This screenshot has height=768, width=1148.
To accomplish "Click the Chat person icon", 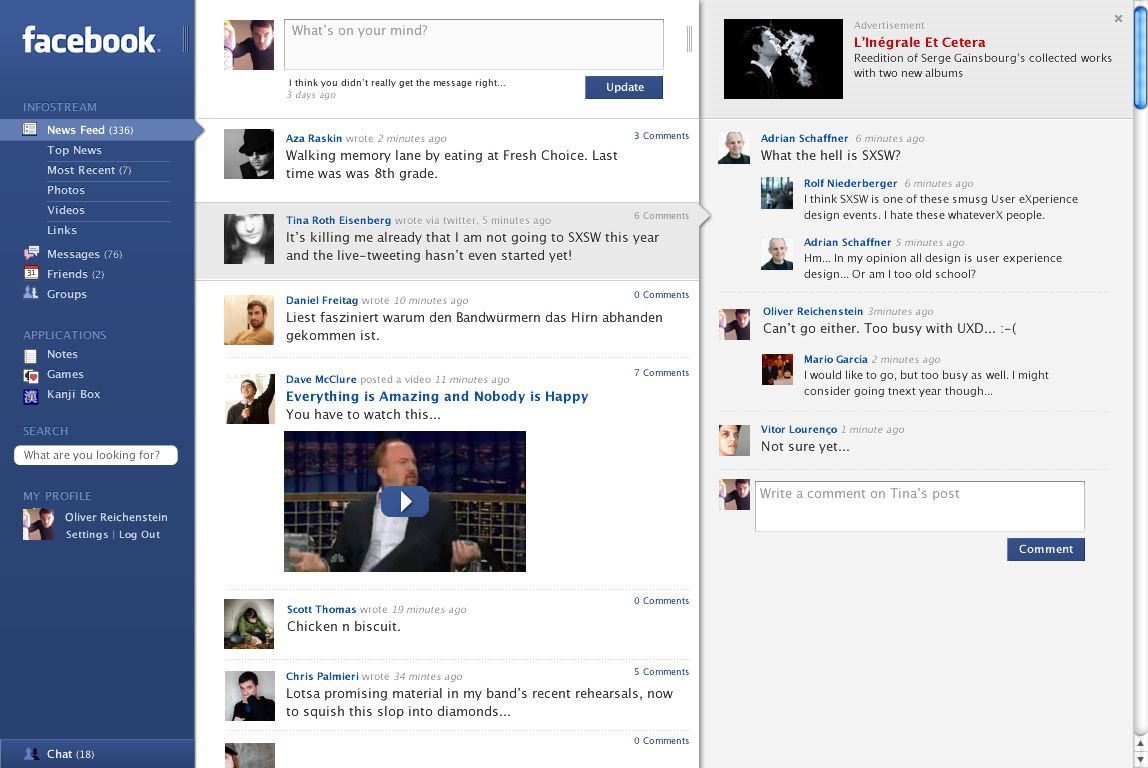I will (x=31, y=753).
